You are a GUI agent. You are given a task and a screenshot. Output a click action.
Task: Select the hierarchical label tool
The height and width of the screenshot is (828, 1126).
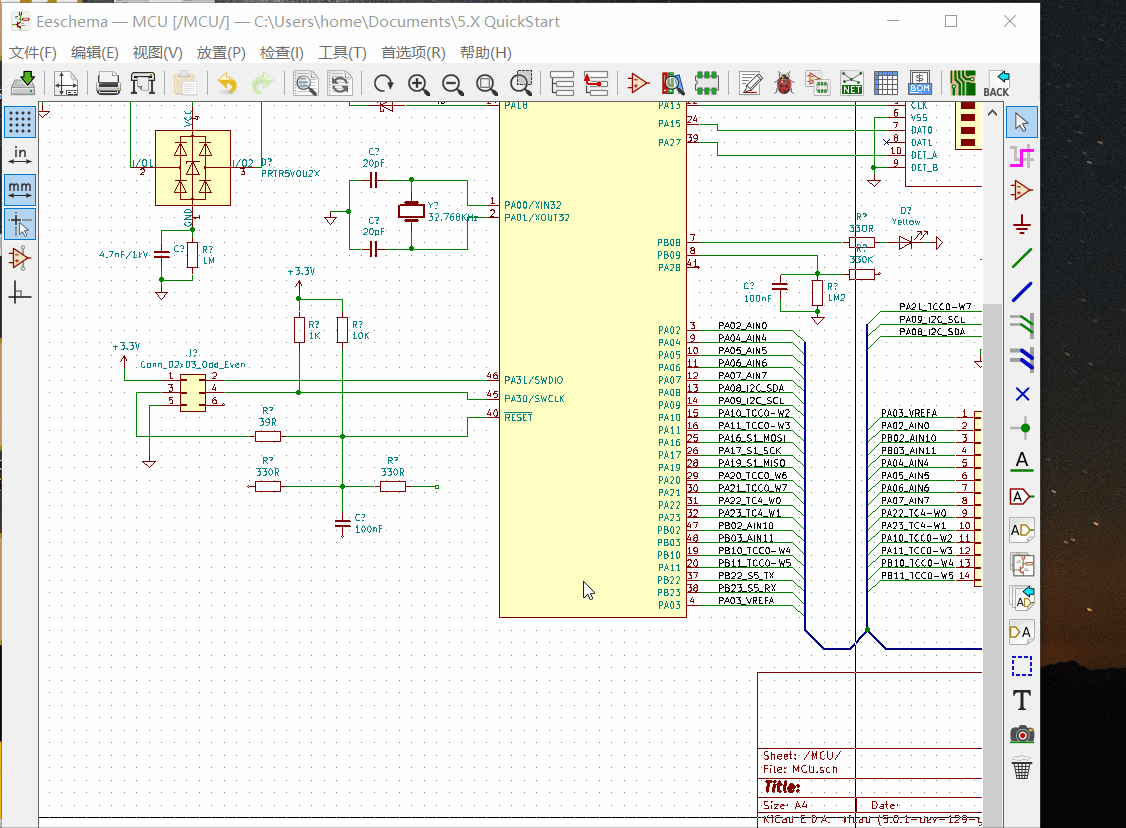[1022, 530]
